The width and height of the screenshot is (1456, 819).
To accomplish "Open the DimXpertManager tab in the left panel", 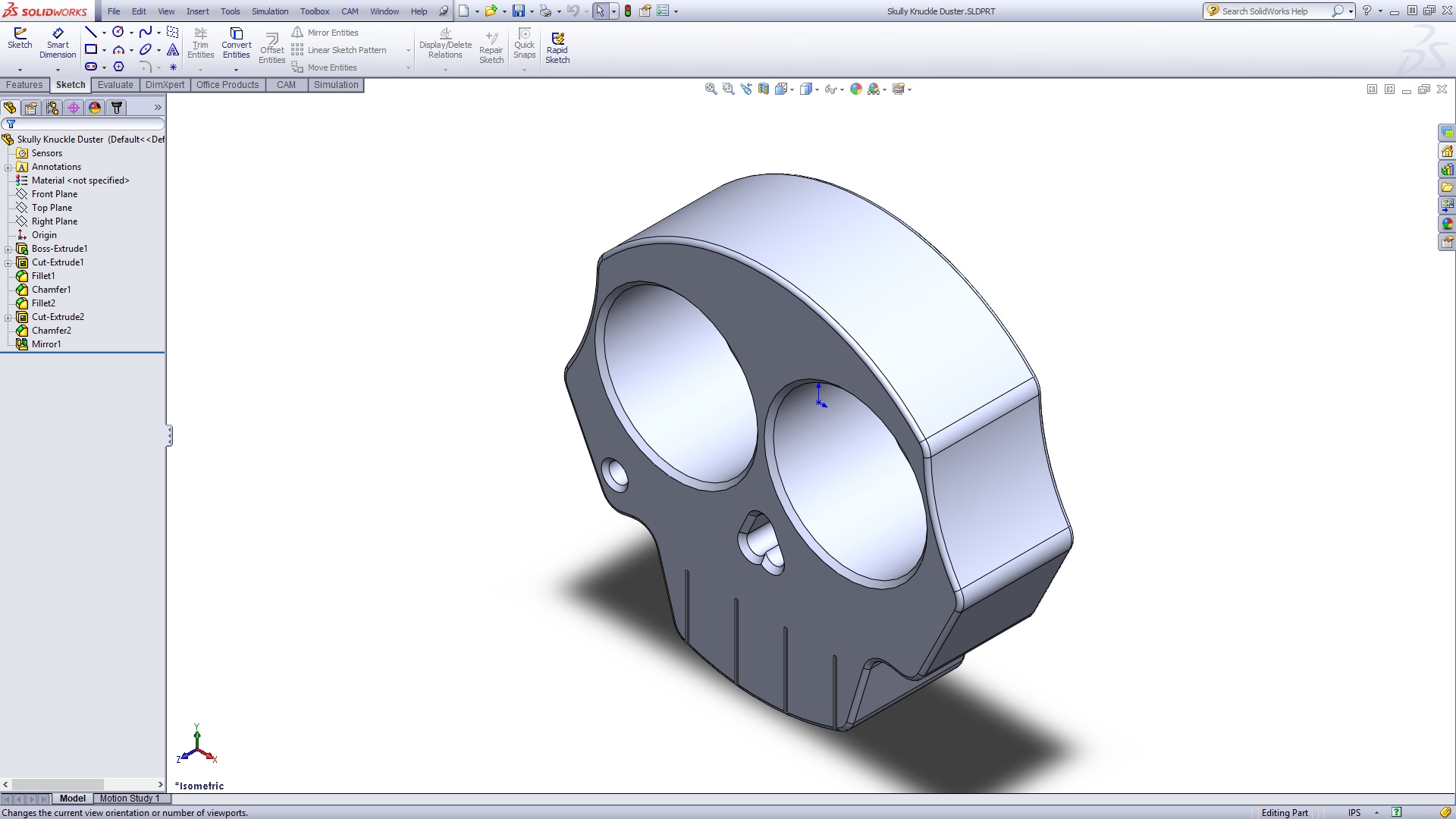I will (x=74, y=108).
